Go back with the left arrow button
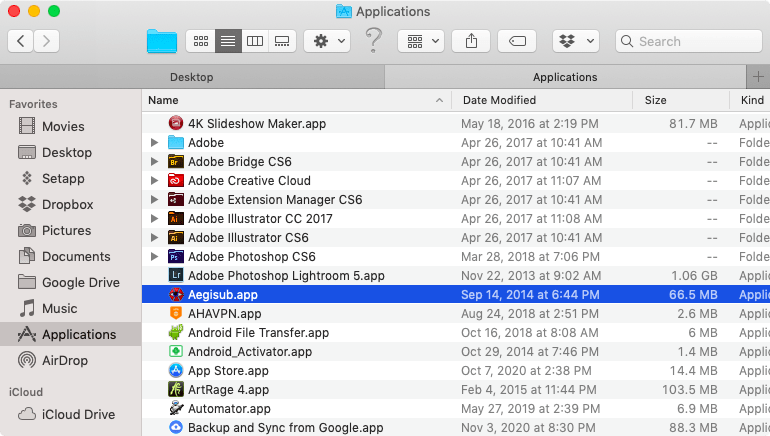Viewport: 770px width, 436px height. 21,41
